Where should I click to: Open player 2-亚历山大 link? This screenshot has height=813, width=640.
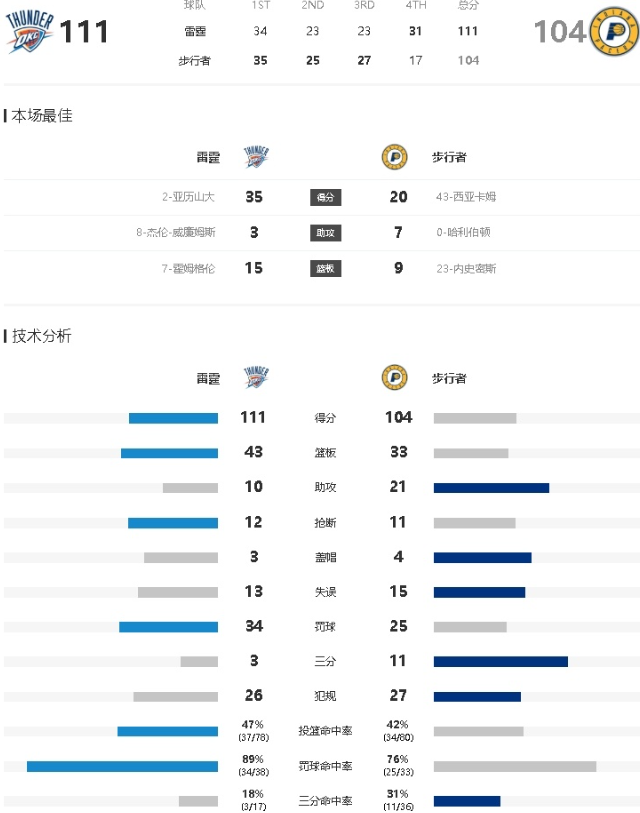coord(188,197)
